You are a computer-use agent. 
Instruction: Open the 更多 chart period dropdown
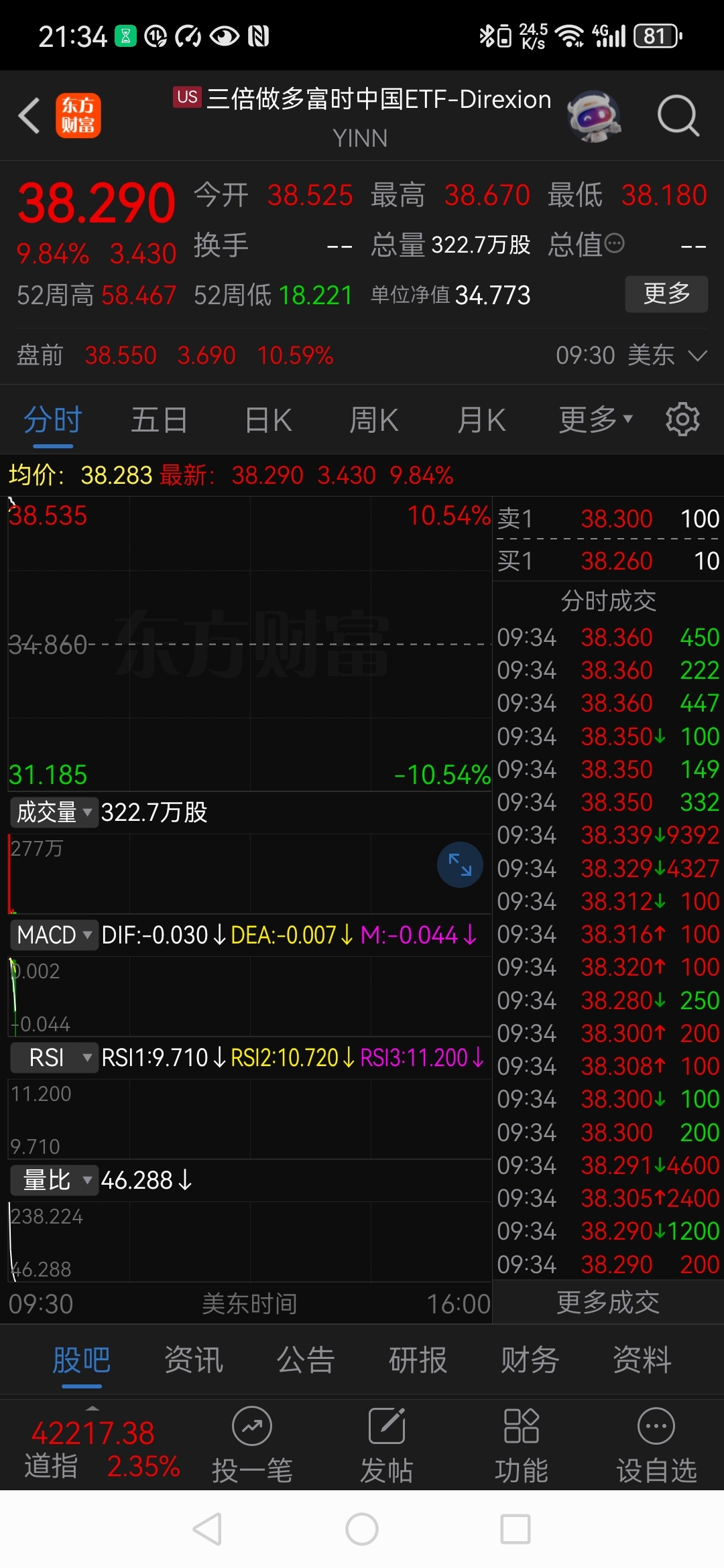pos(596,420)
